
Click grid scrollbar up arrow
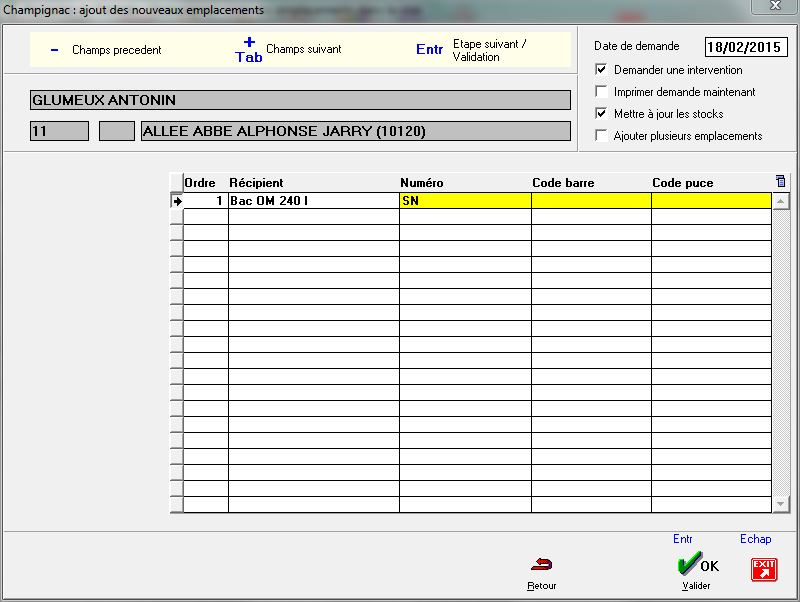click(780, 201)
